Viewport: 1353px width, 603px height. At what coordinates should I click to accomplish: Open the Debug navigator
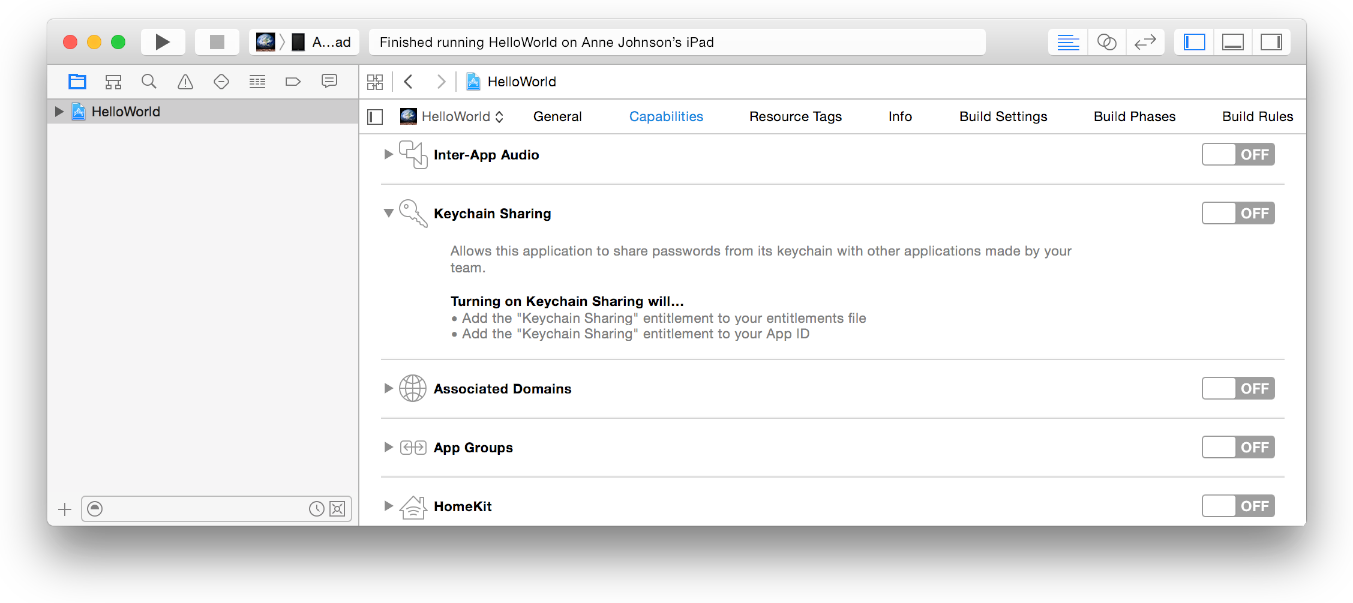pos(257,82)
